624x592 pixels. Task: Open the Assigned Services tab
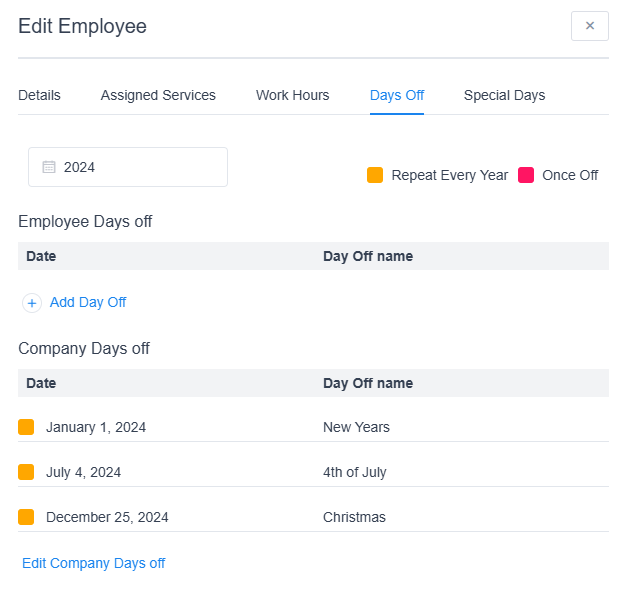point(158,95)
